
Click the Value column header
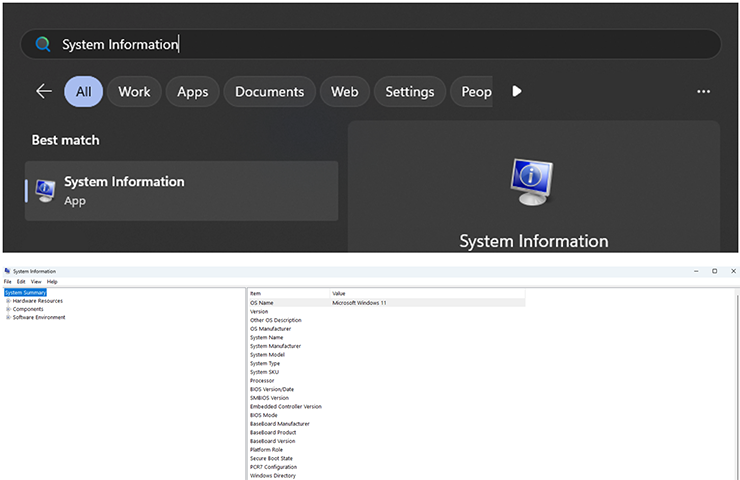428,294
